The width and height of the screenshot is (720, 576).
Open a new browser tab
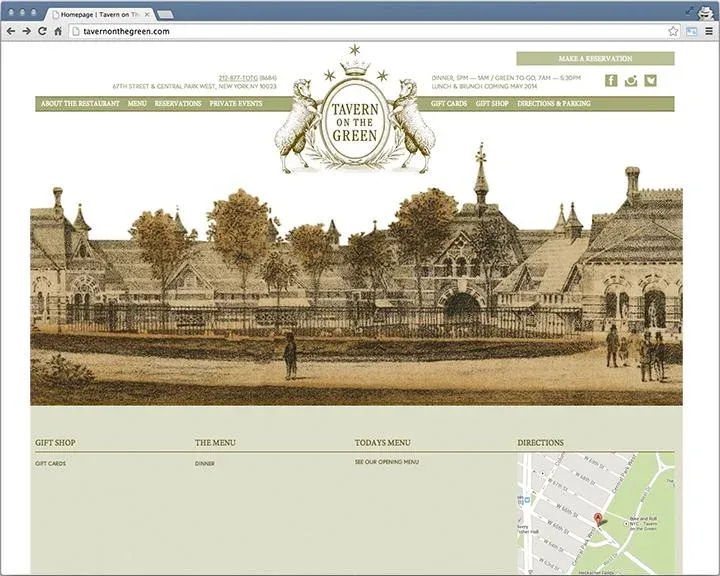(x=165, y=15)
